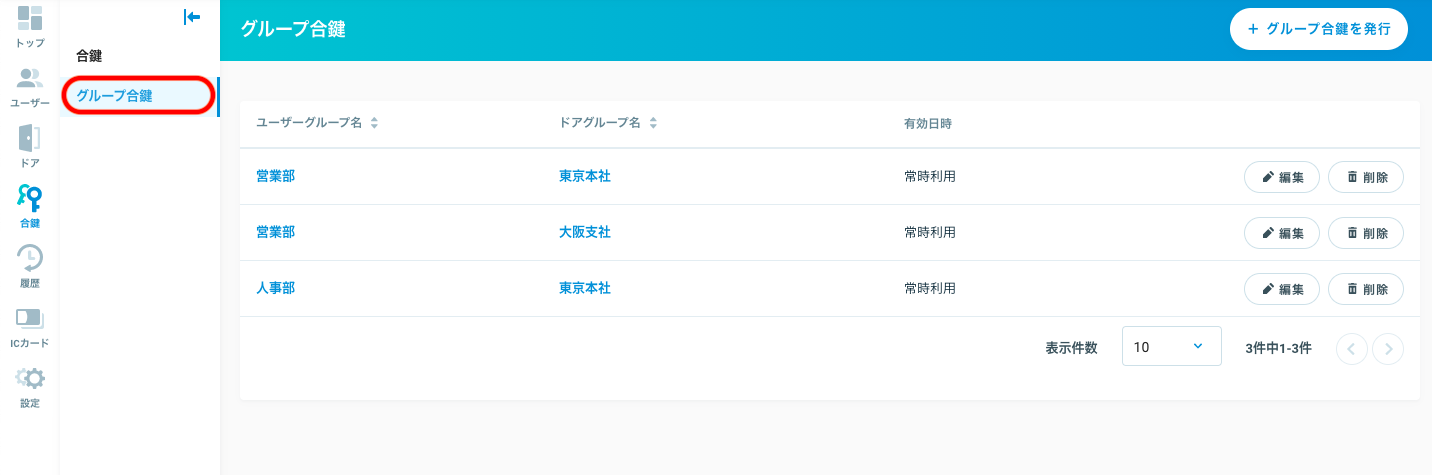
Task: Open the トップ dashboard icon
Action: [x=30, y=27]
